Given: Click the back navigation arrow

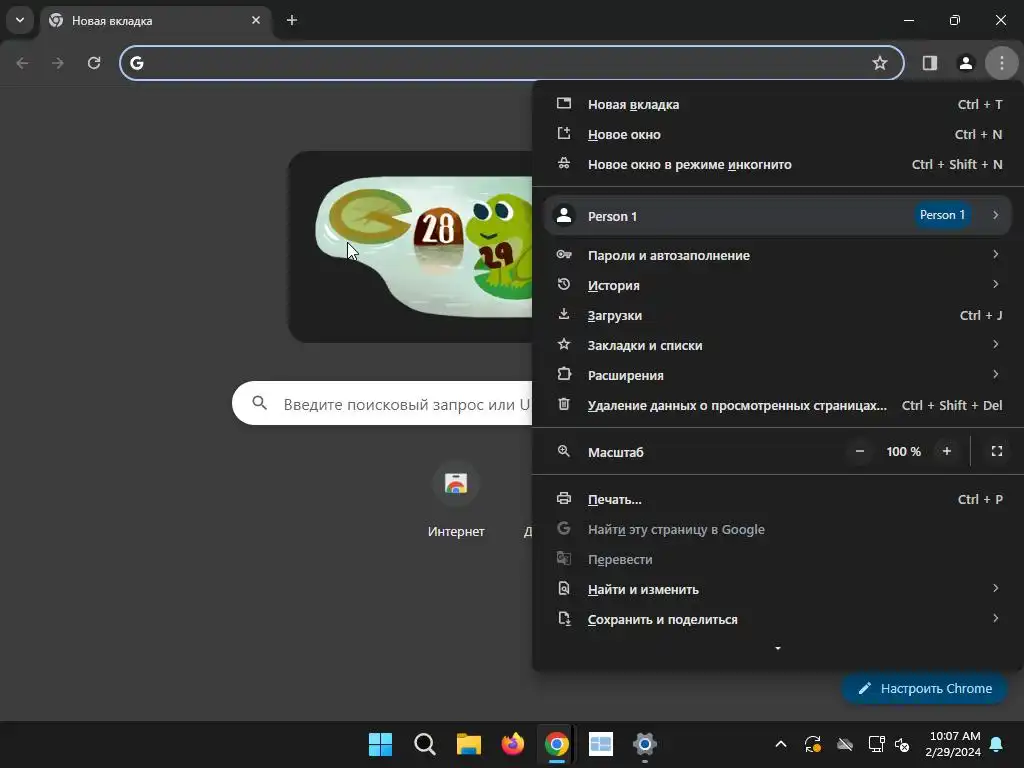Looking at the screenshot, I should coord(22,63).
